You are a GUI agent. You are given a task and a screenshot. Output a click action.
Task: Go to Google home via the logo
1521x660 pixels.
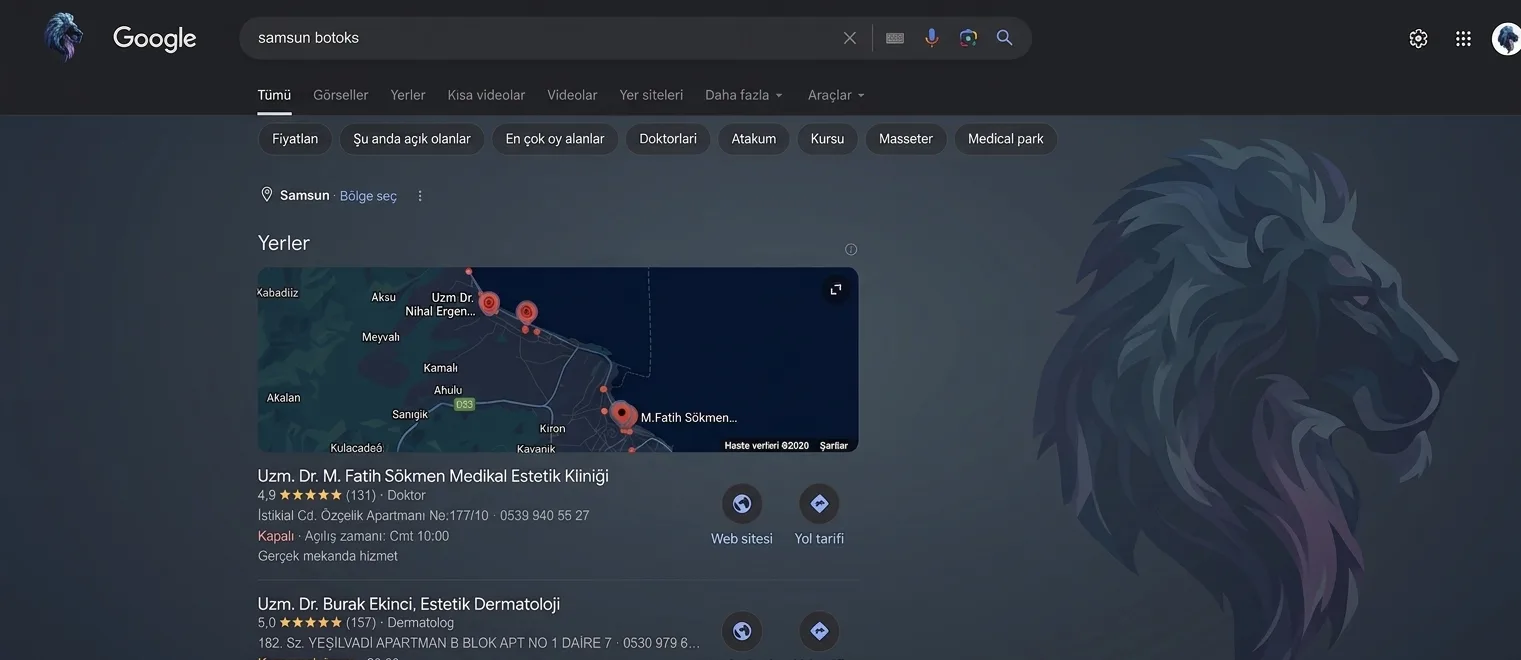tap(155, 39)
